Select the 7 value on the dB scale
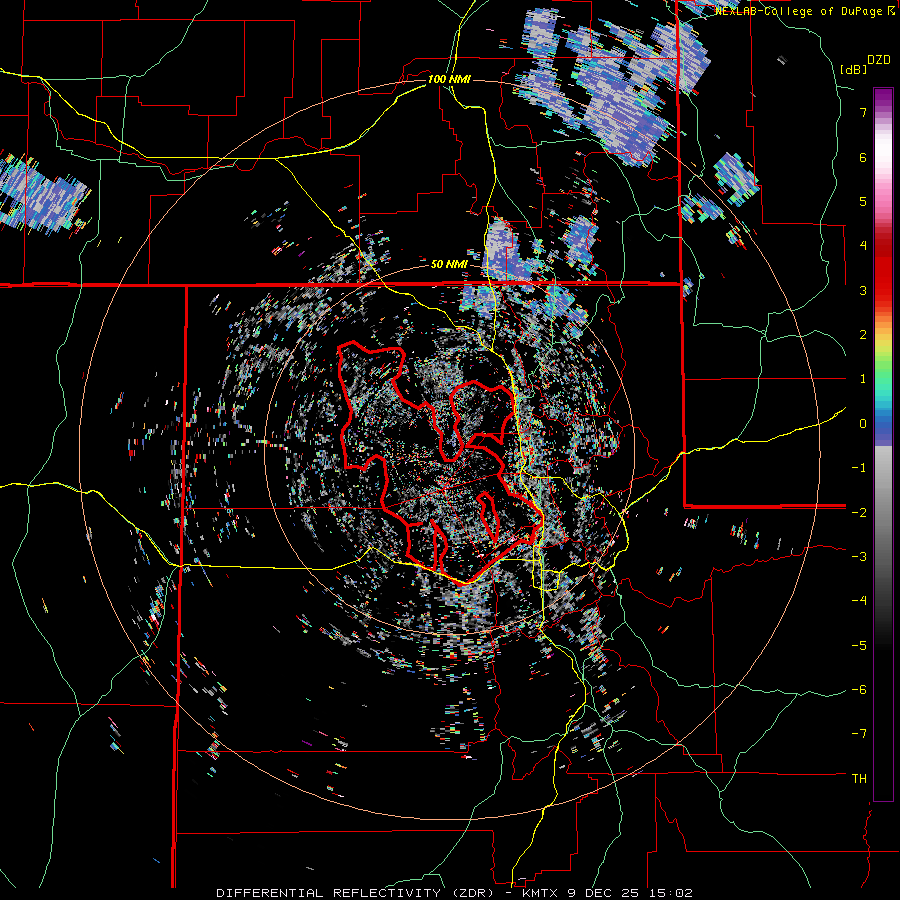Screen dimensions: 900x900 tap(863, 112)
